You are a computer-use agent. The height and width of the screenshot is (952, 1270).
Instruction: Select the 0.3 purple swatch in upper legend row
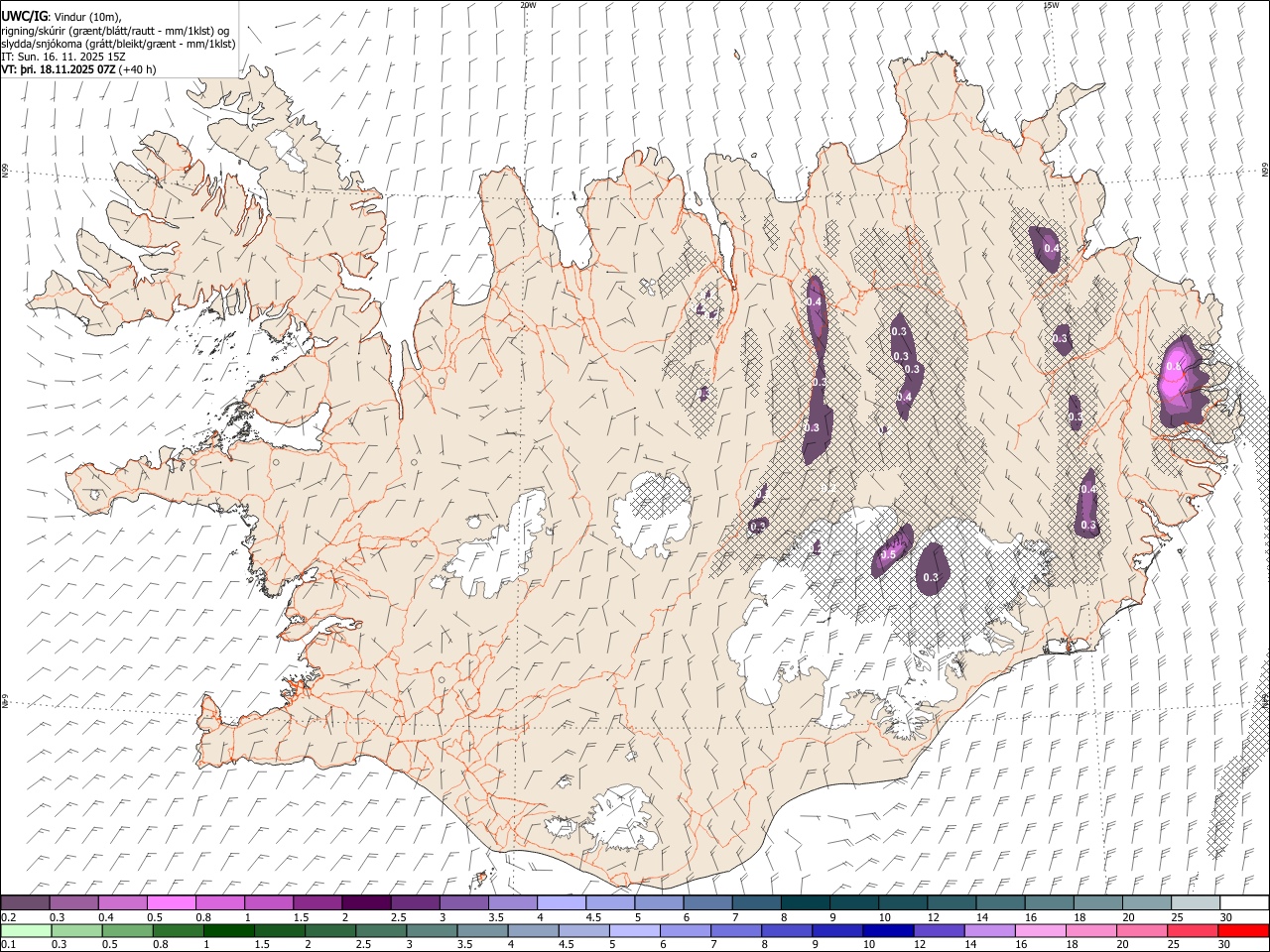(x=74, y=903)
